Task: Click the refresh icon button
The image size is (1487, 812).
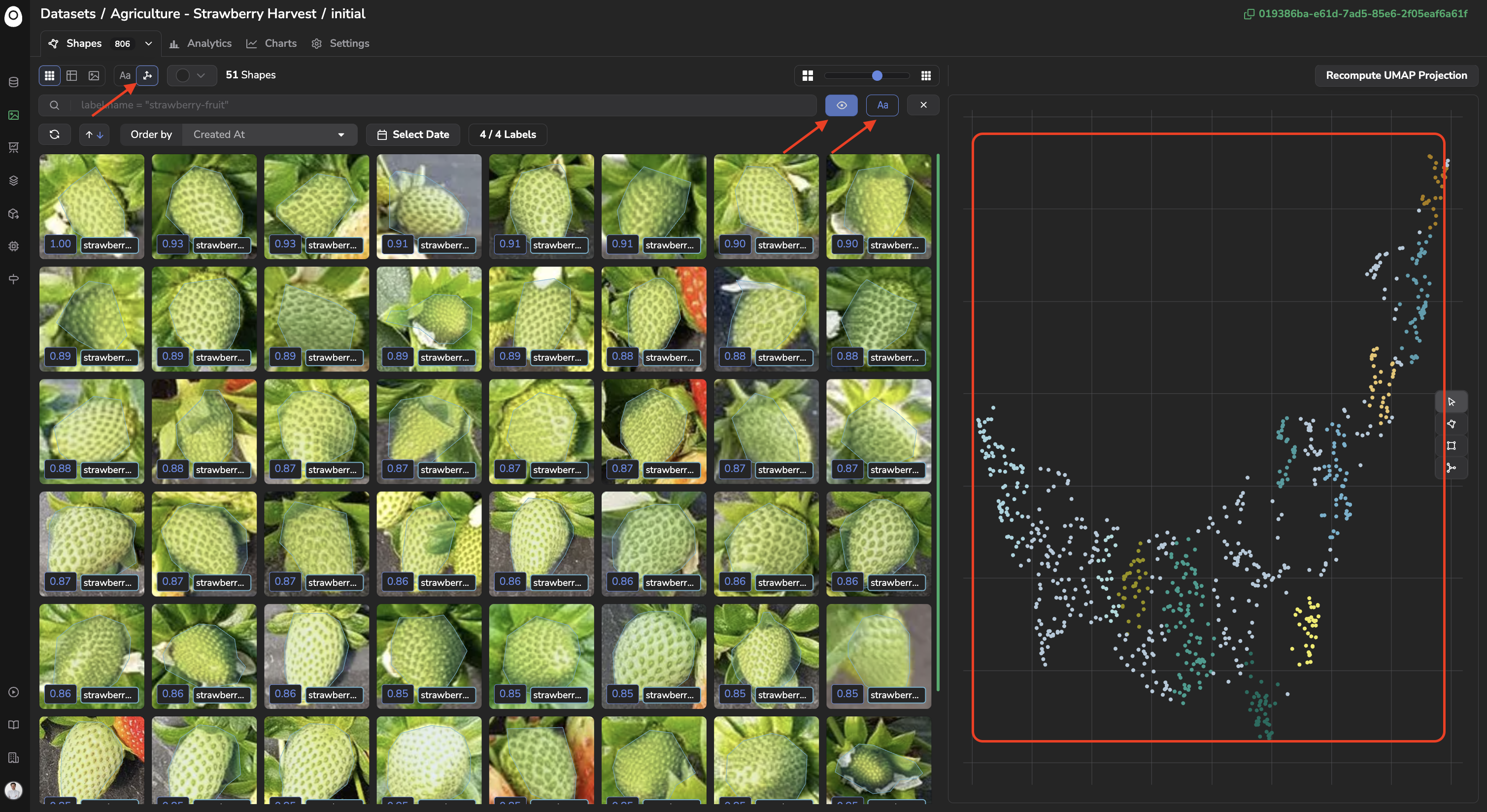Action: pos(55,135)
